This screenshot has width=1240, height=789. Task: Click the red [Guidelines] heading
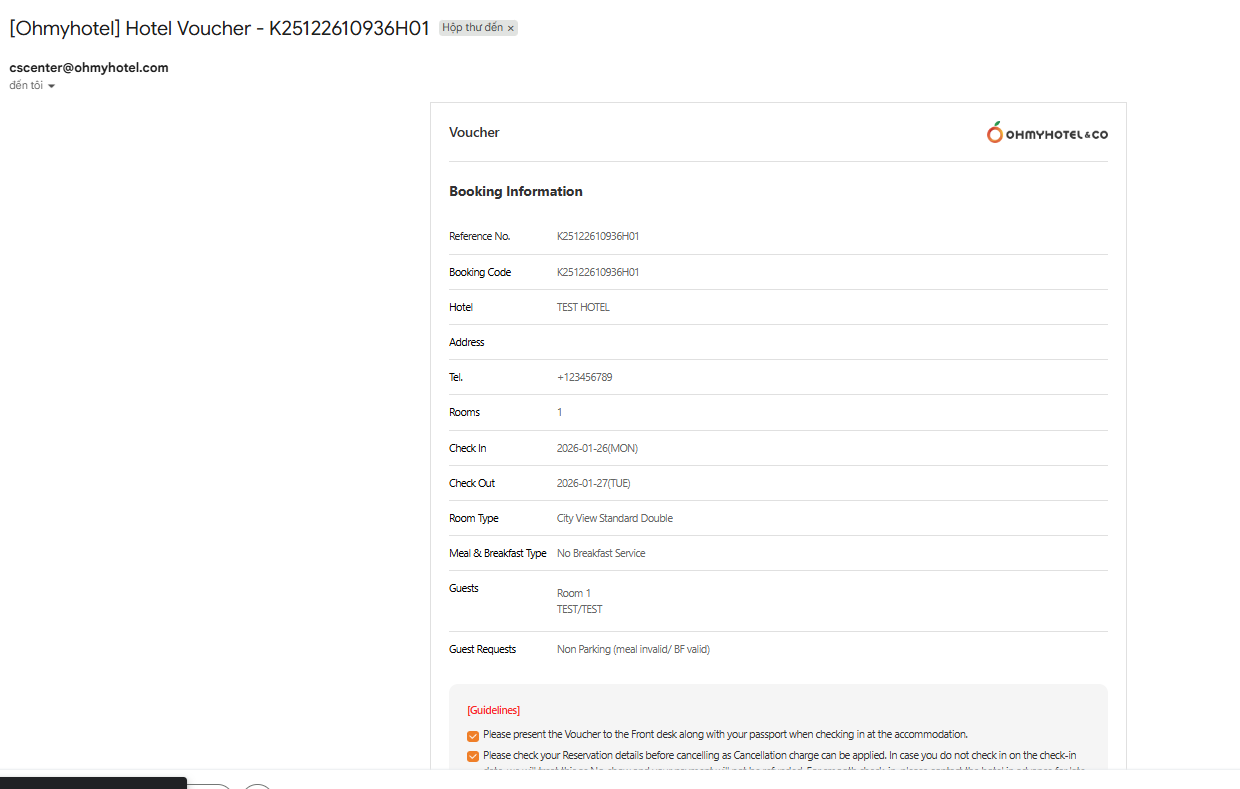click(x=493, y=710)
